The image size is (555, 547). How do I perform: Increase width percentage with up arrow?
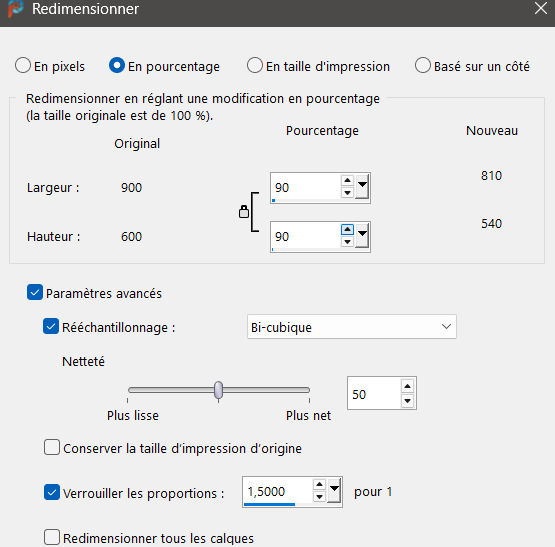(x=347, y=181)
